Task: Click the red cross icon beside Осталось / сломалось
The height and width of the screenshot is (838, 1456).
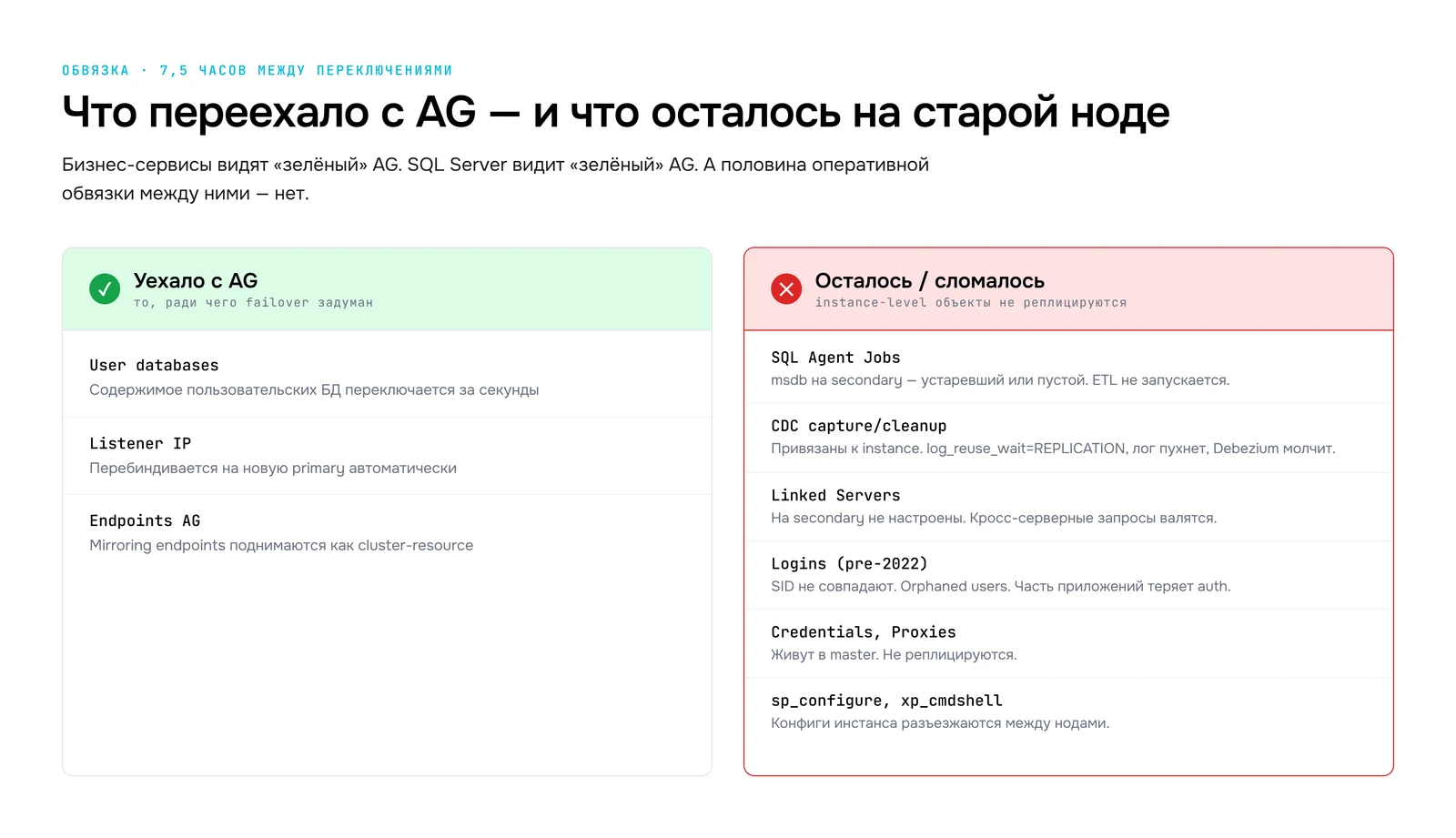Action: (x=786, y=289)
